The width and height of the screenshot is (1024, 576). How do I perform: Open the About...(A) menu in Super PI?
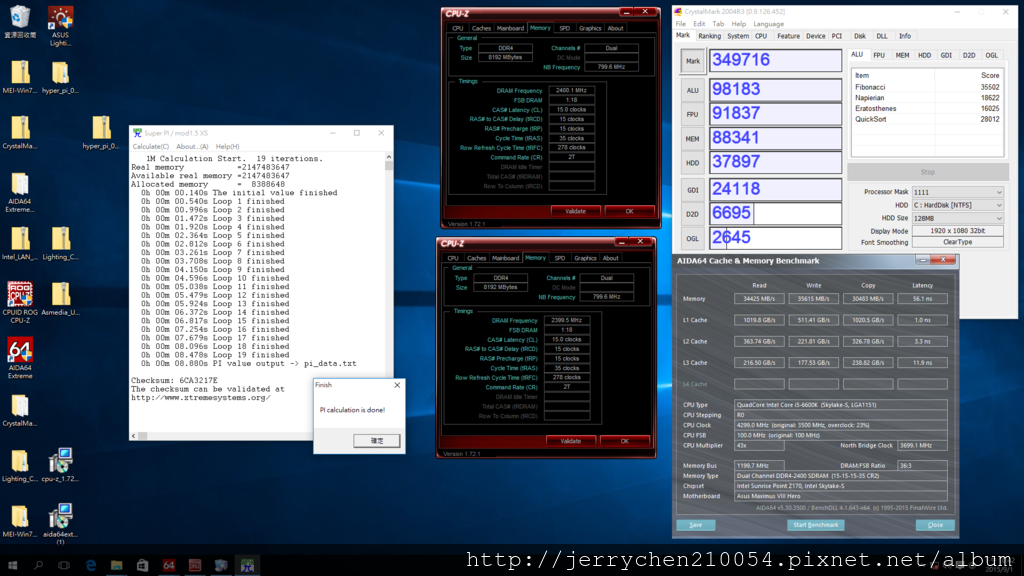tap(192, 147)
